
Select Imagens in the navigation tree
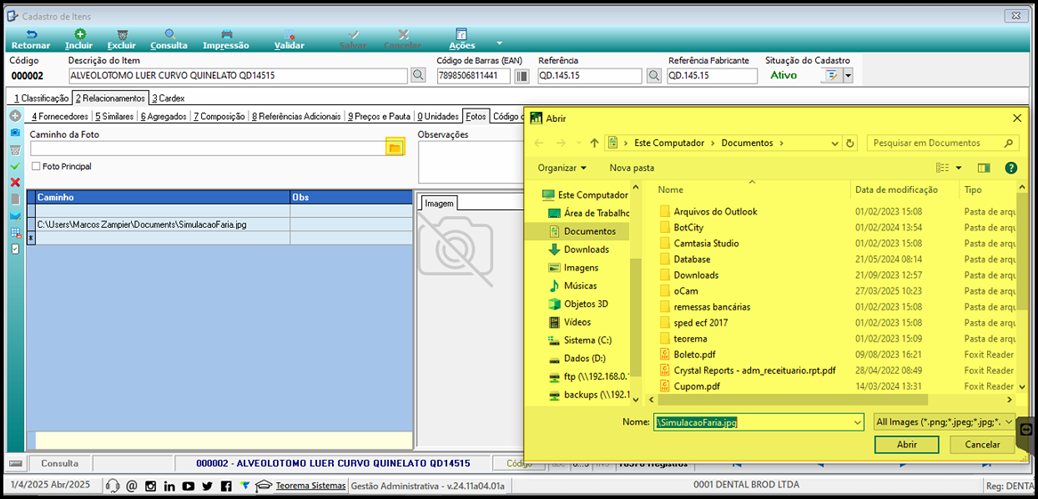click(x=573, y=267)
